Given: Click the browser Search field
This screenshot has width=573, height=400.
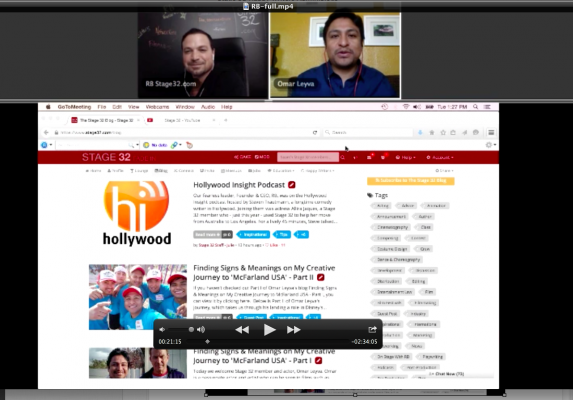Looking at the screenshot, I should click(x=368, y=132).
